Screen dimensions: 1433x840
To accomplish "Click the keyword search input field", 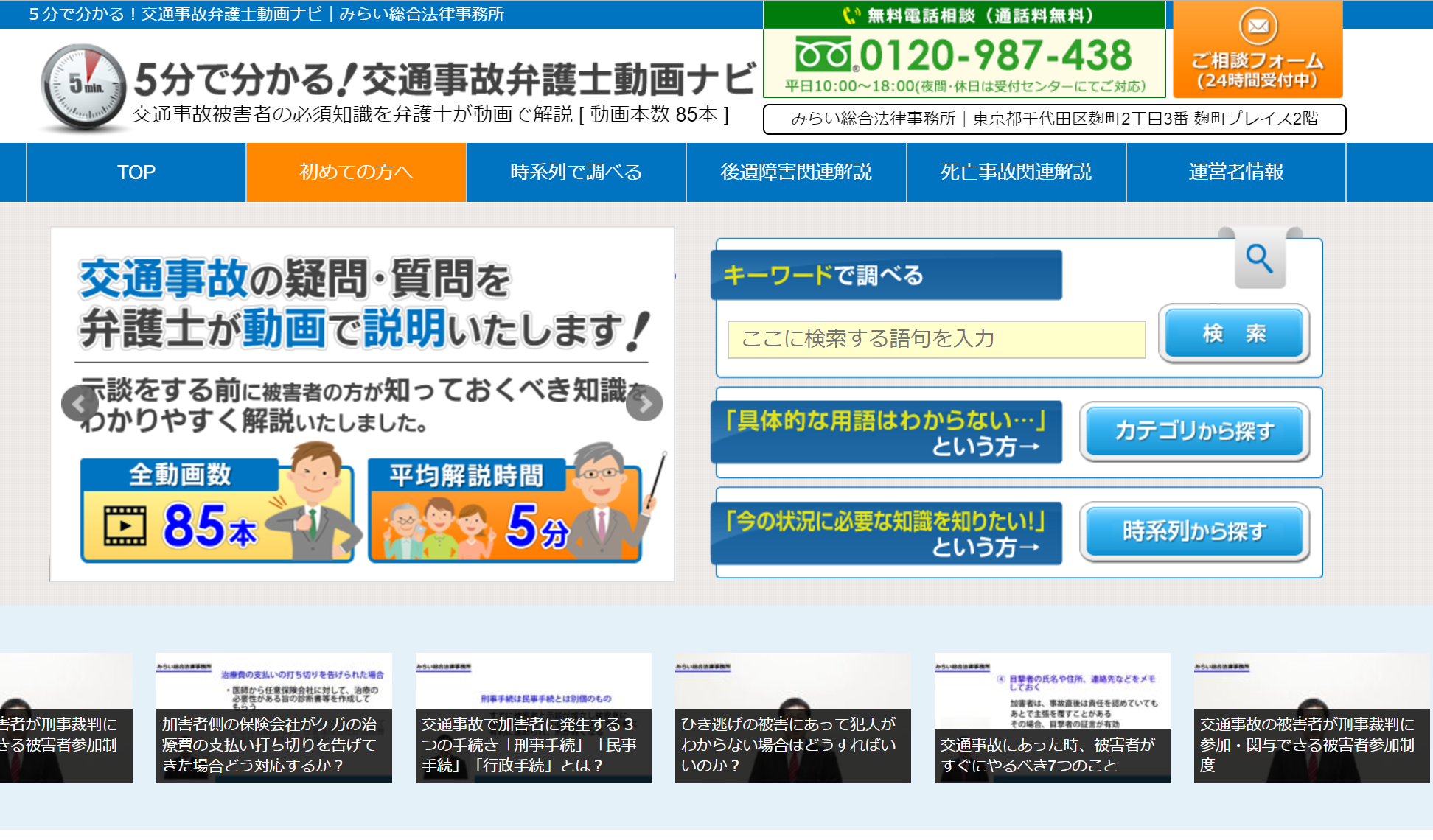I will (936, 340).
